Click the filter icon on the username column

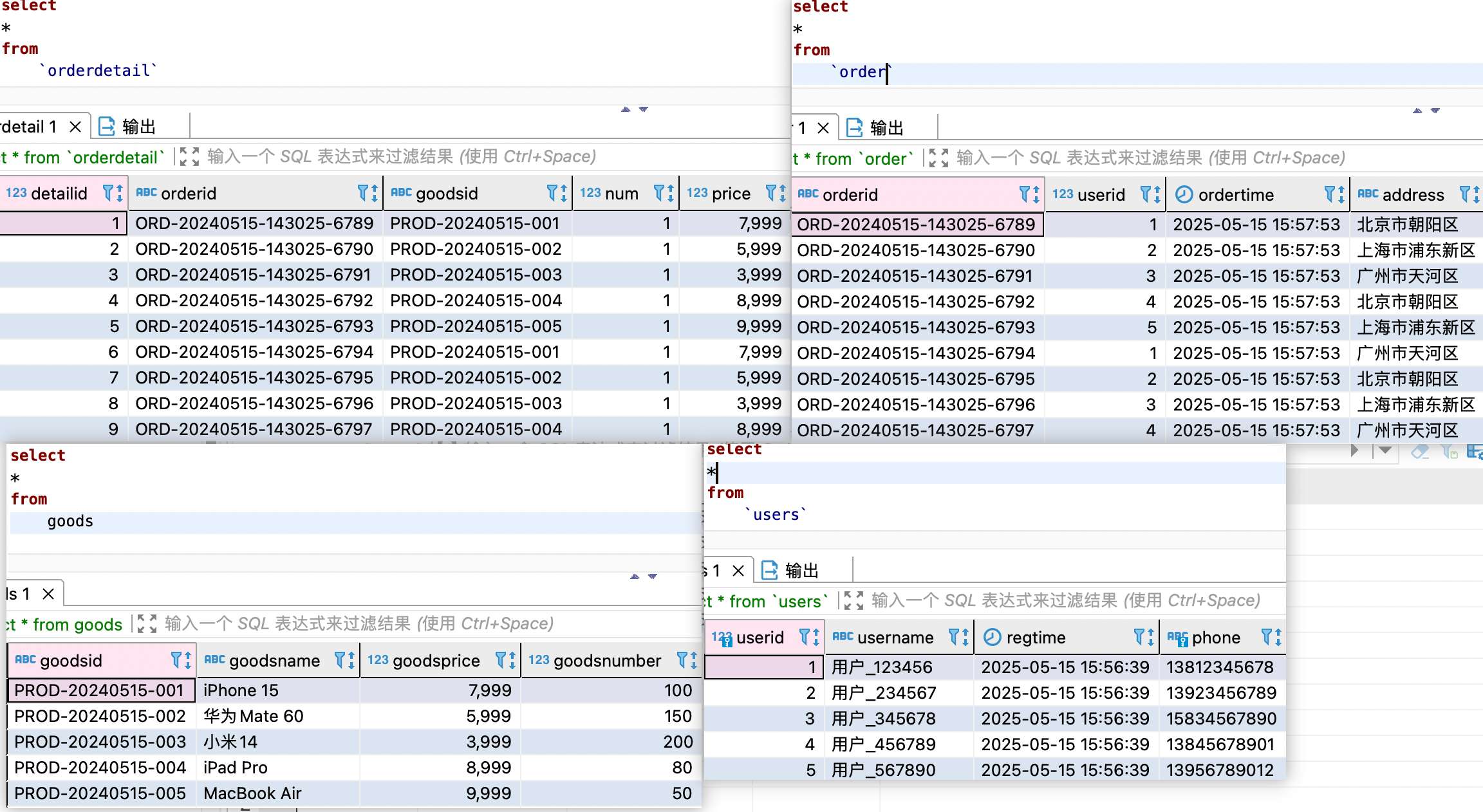955,637
